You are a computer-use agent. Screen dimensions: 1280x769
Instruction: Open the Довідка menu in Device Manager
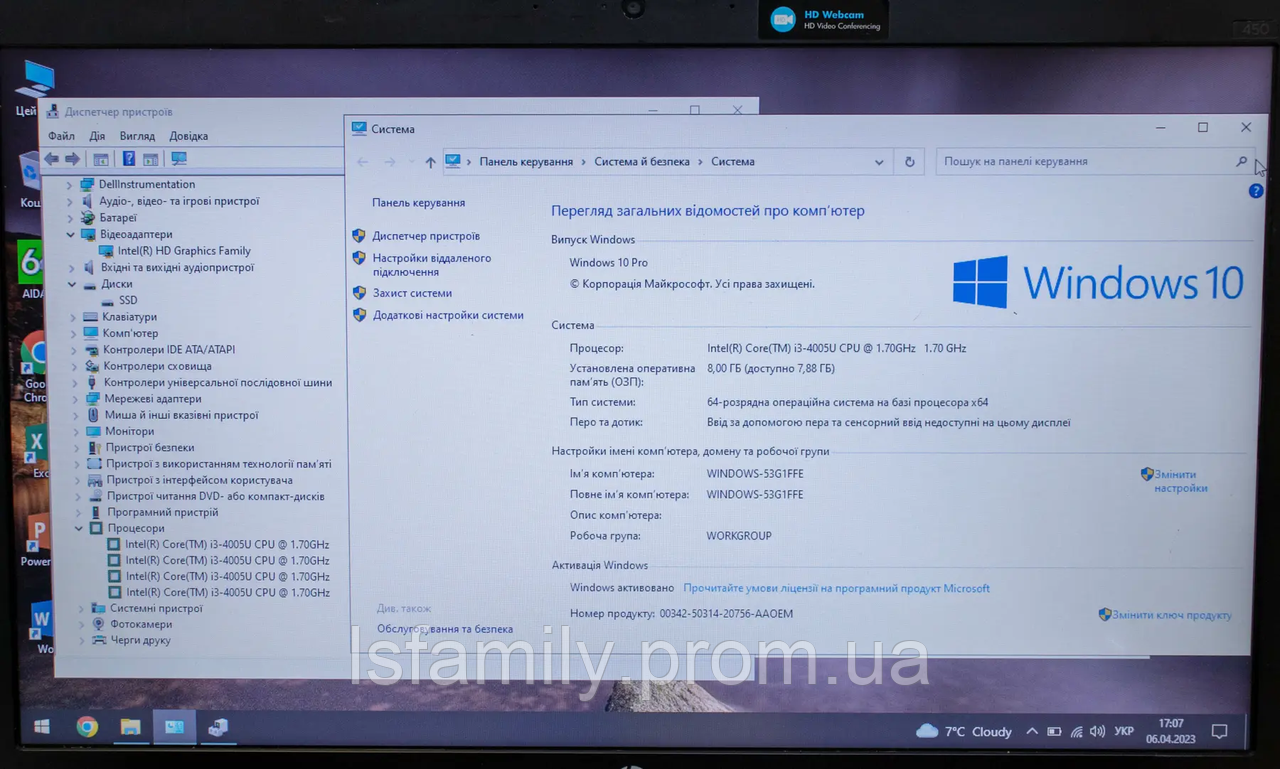click(x=189, y=136)
